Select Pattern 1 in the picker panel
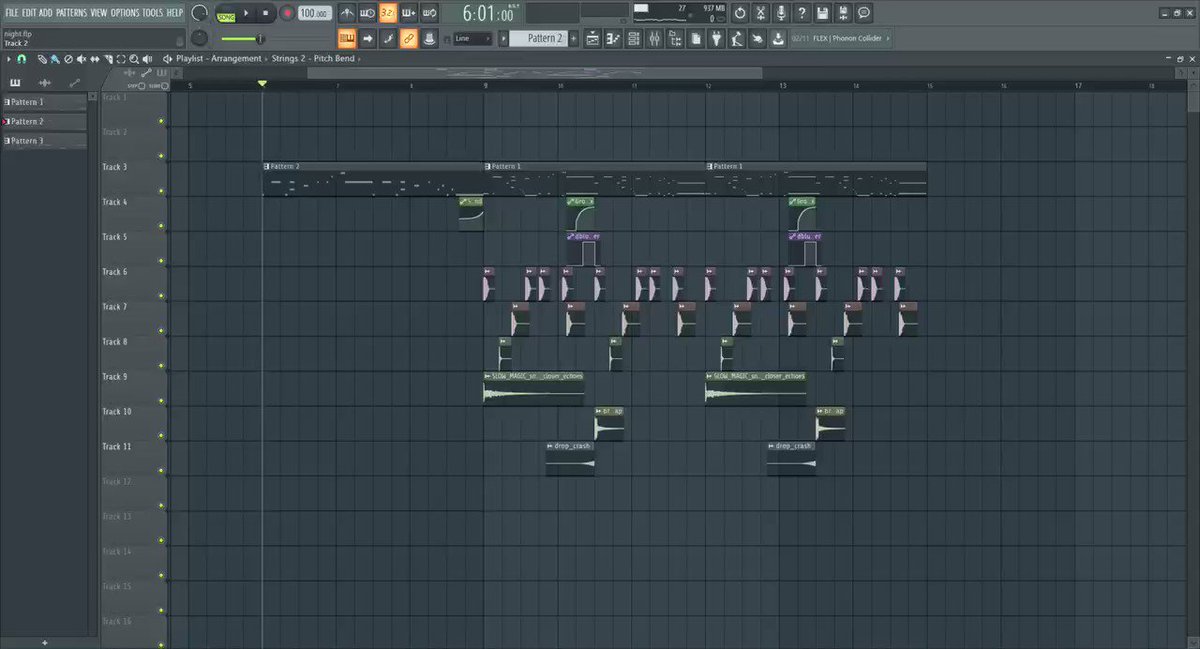The width and height of the screenshot is (1200, 649). [x=43, y=102]
